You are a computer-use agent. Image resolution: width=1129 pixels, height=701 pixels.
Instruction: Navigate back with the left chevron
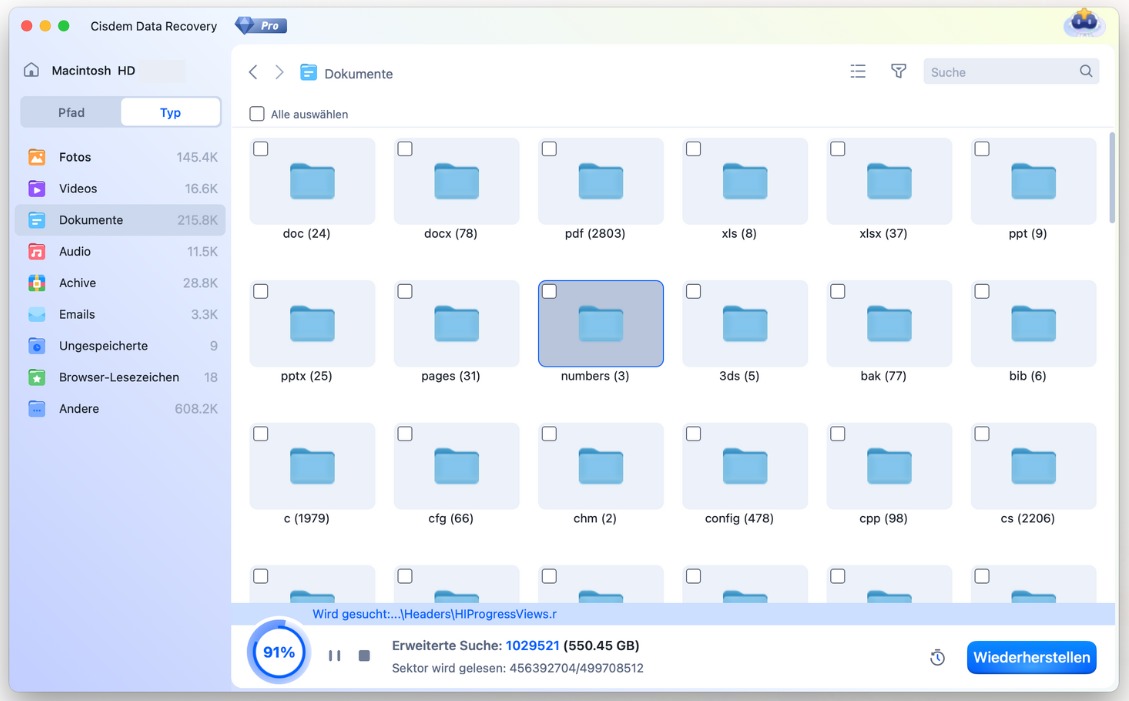click(x=252, y=72)
